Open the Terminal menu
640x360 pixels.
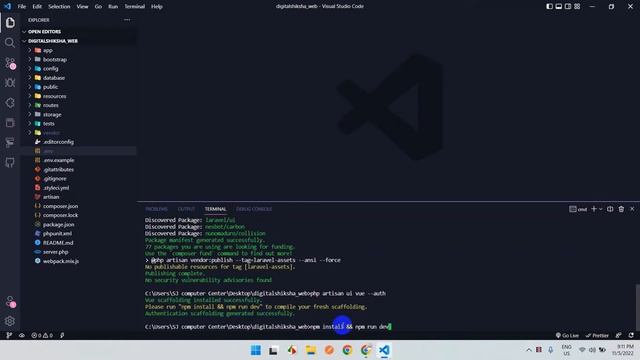(x=135, y=7)
